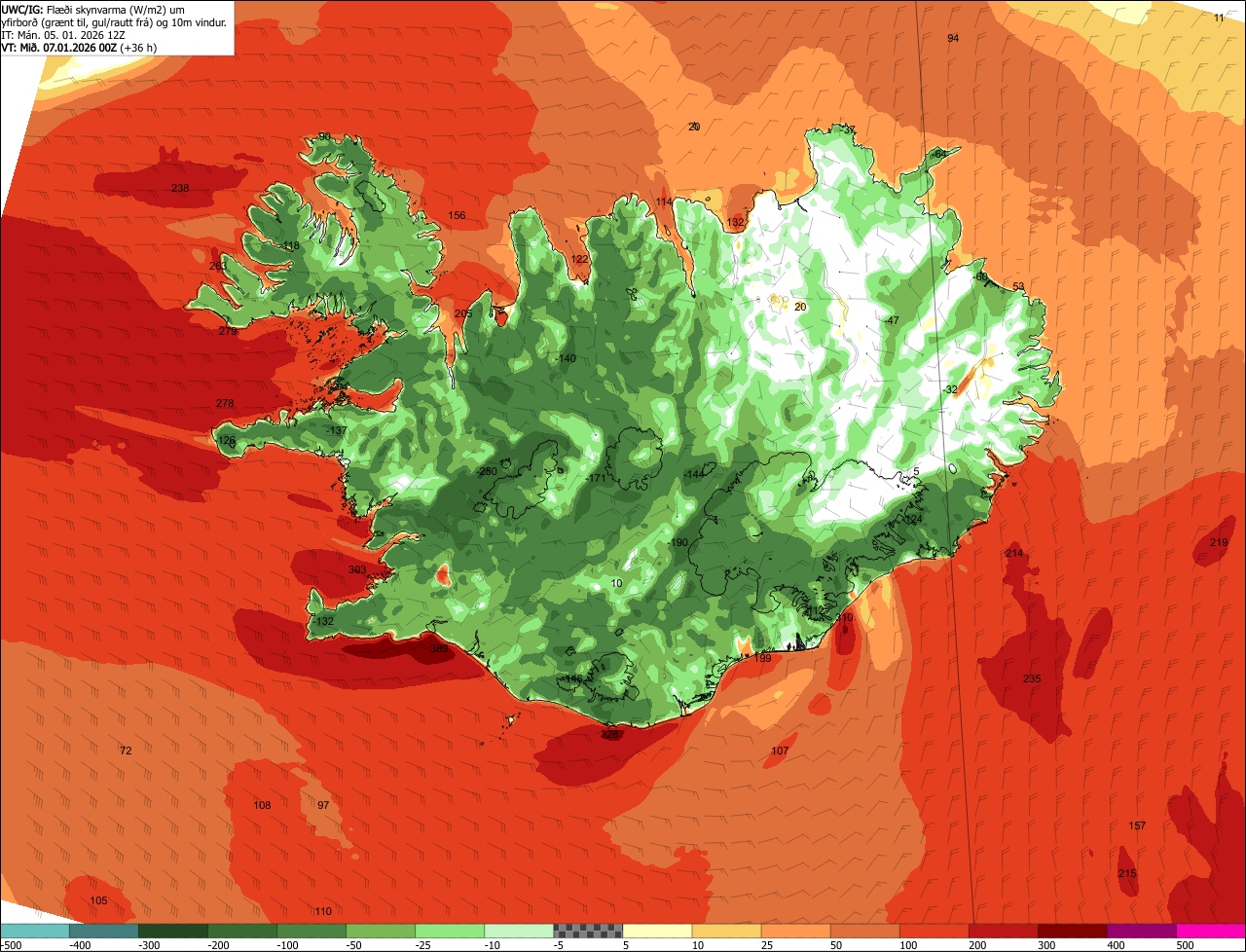Click the map value -144 in central Iceland
The height and width of the screenshot is (952, 1246).
tap(693, 474)
